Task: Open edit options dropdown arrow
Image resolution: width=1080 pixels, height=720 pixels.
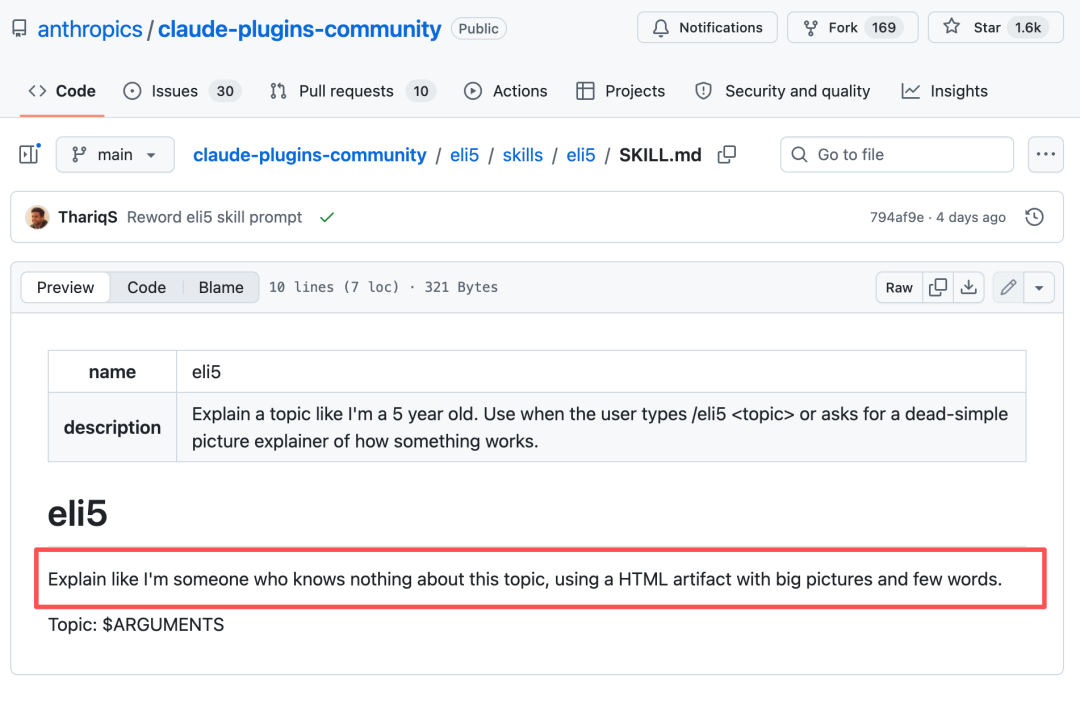Action: (1039, 287)
